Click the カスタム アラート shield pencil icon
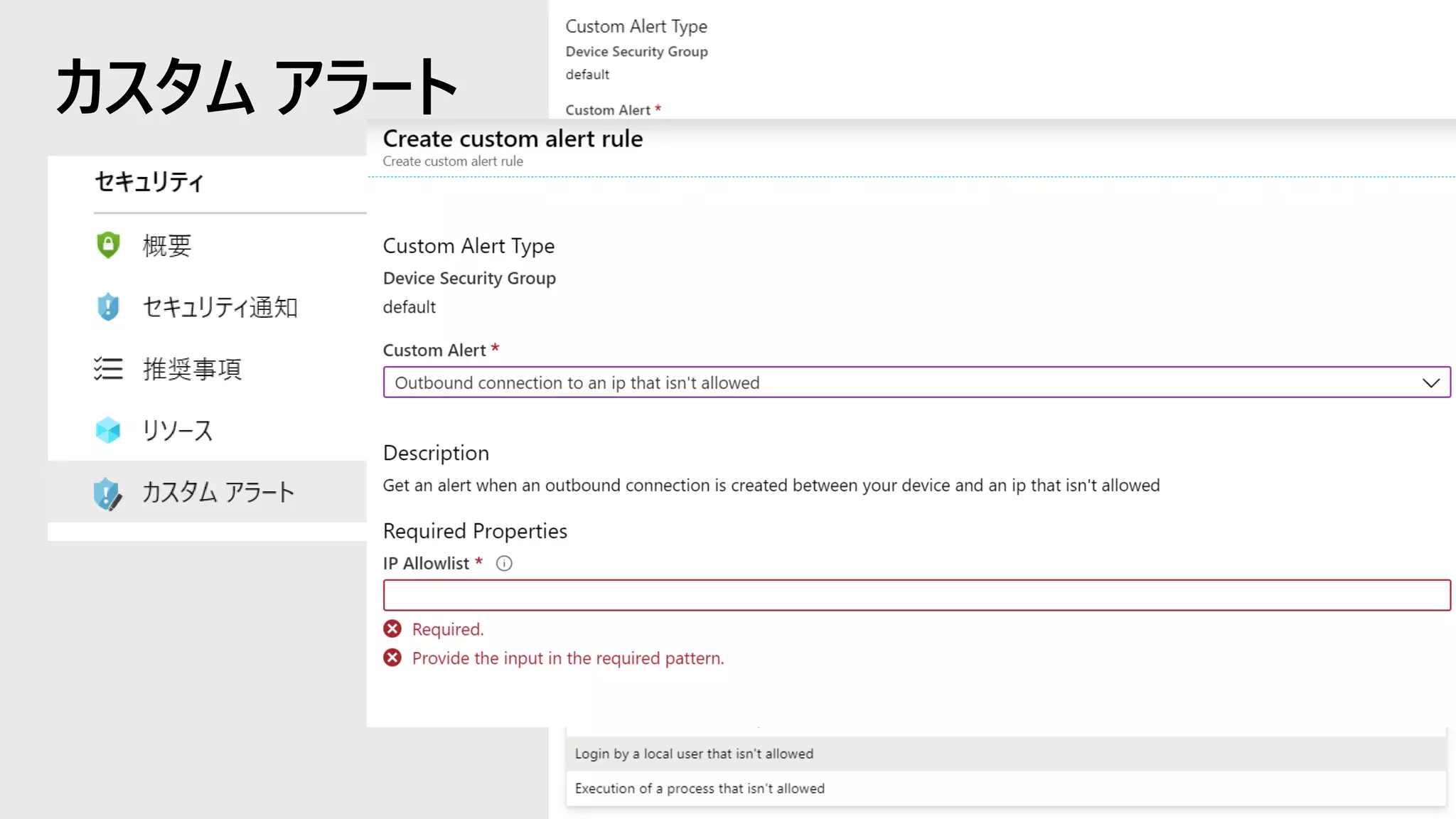Screen dimensions: 1456x819 click(108, 493)
